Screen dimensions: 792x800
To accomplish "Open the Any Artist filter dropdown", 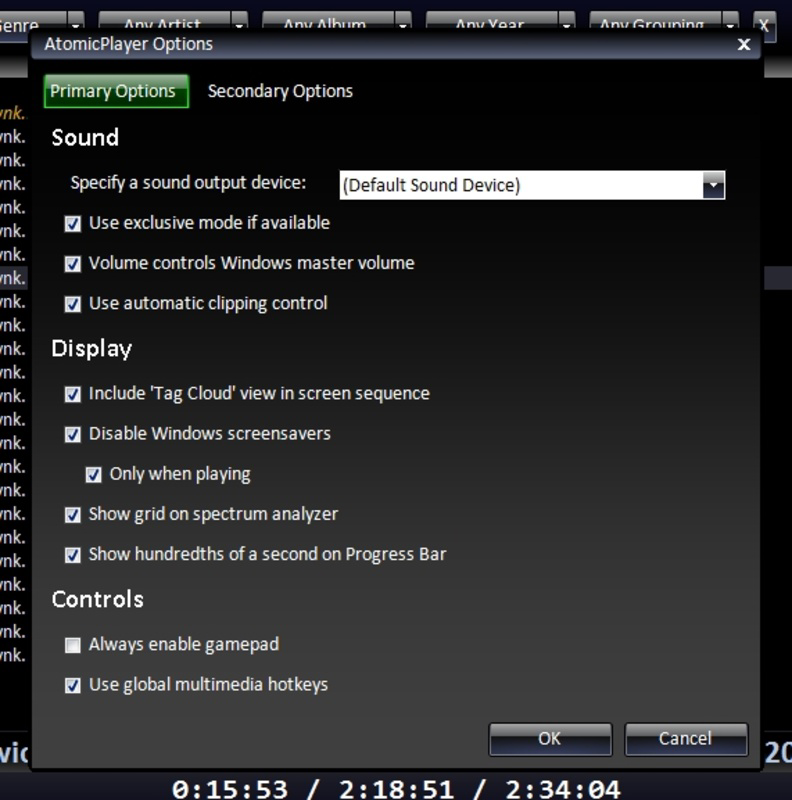I will 239,23.
